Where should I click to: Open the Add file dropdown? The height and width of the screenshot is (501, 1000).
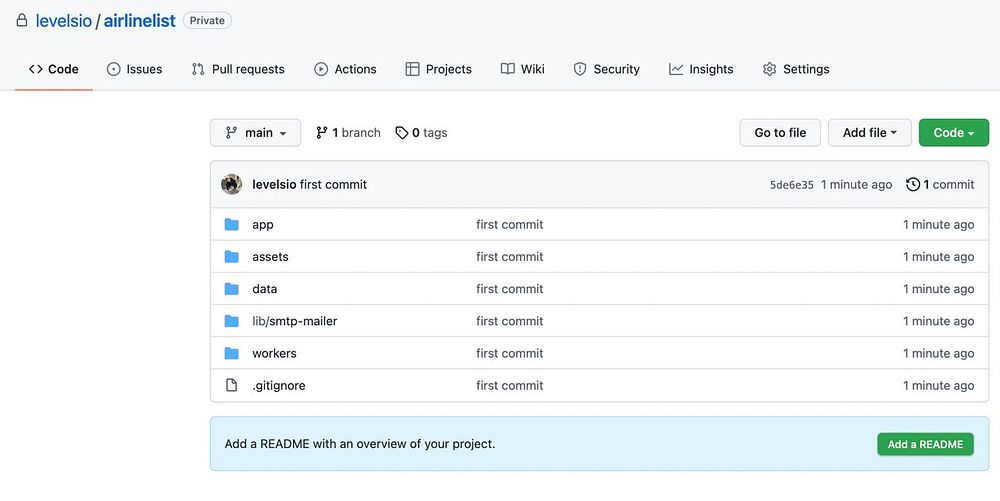pyautogui.click(x=870, y=133)
